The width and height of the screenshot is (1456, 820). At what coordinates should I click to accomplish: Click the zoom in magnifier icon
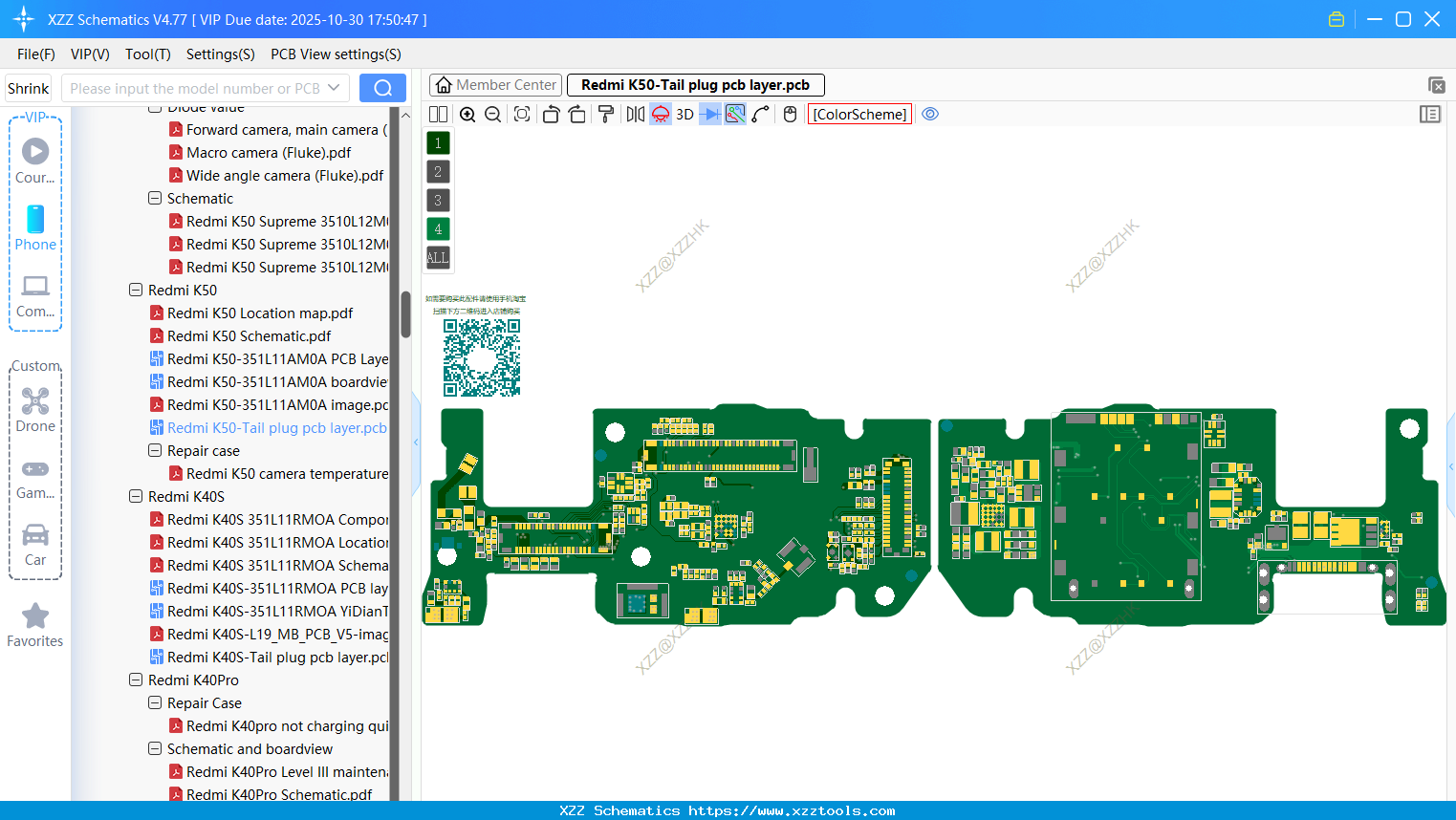pos(467,115)
